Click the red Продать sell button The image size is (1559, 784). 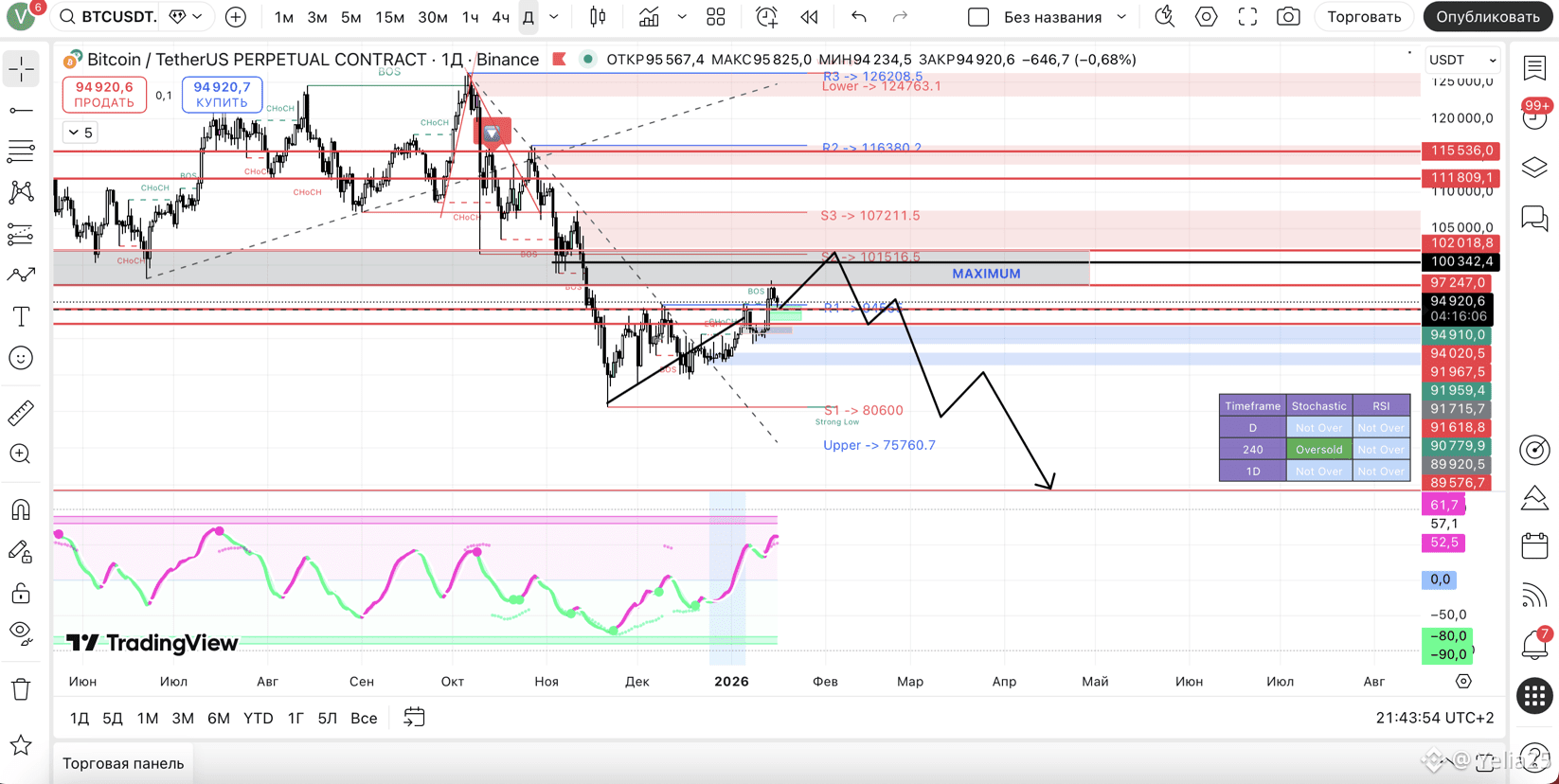[x=104, y=95]
